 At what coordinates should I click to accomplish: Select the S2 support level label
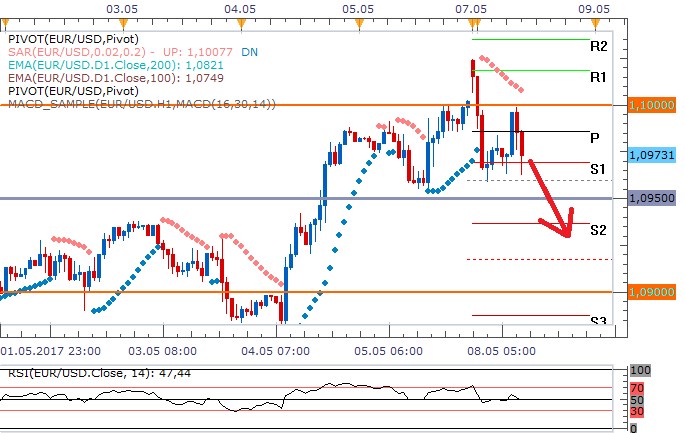(598, 230)
